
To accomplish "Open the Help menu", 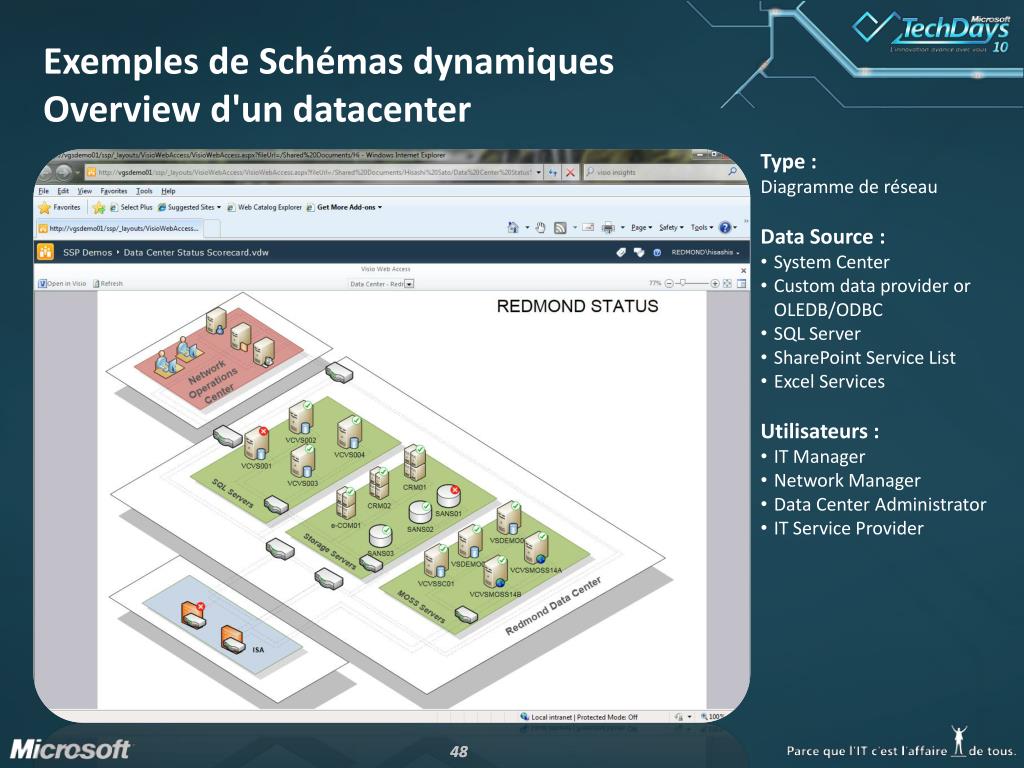I will [168, 191].
